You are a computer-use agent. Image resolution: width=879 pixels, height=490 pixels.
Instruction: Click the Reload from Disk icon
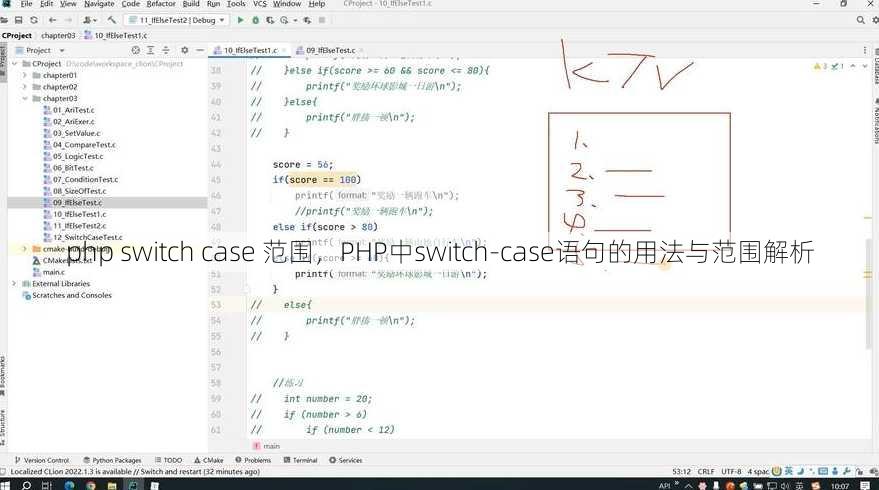(x=34, y=20)
